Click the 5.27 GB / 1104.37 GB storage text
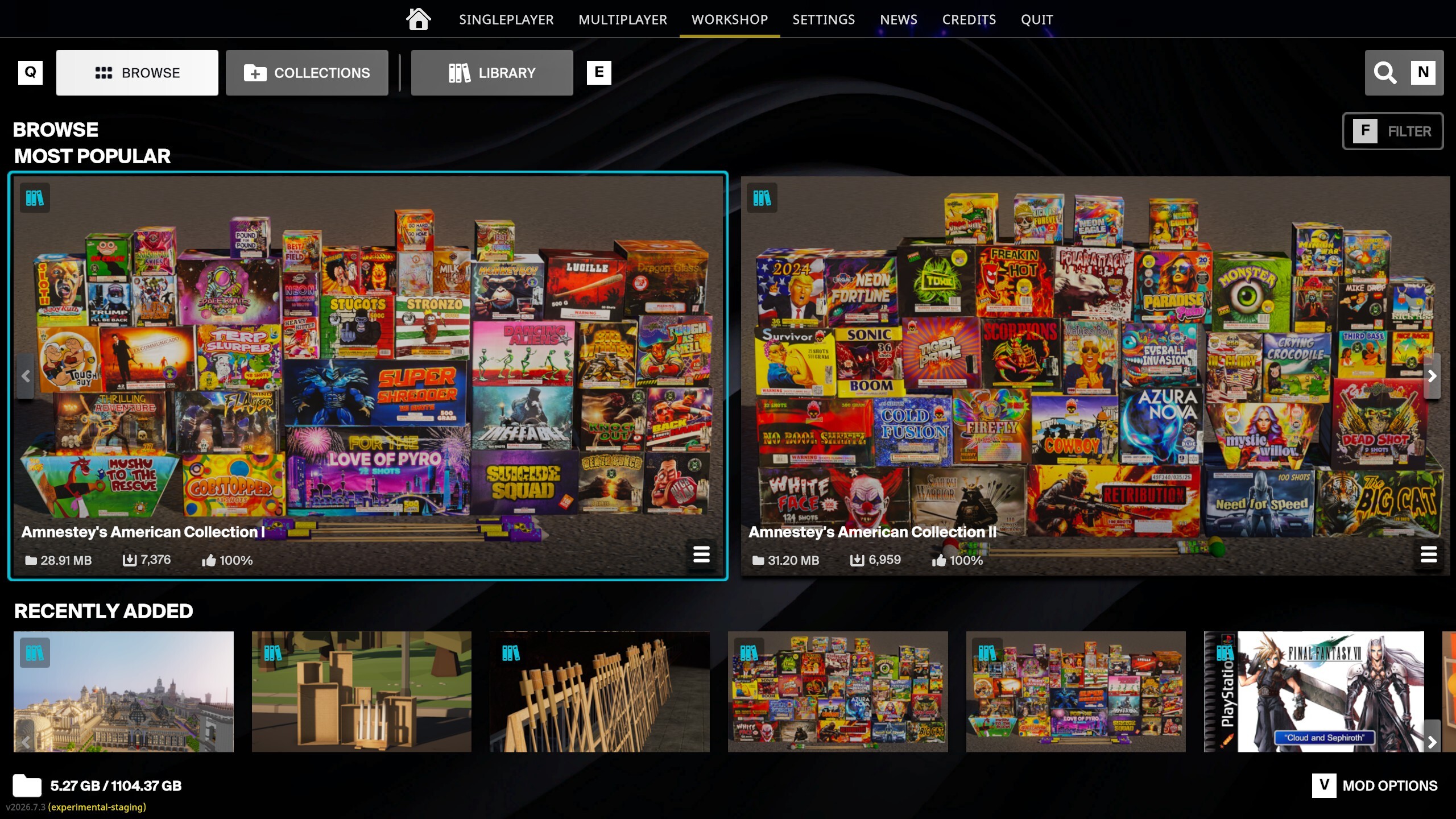The width and height of the screenshot is (1456, 819). click(x=116, y=786)
